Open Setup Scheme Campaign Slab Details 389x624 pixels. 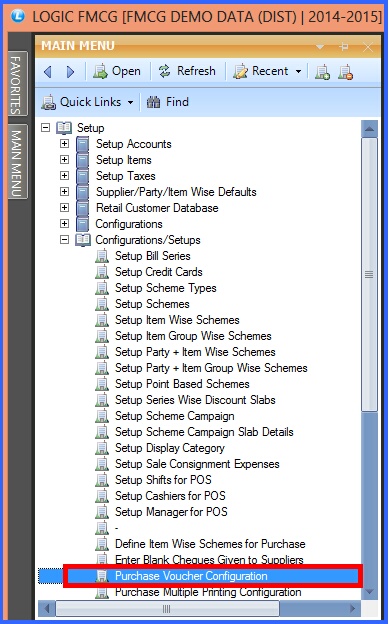(x=204, y=432)
